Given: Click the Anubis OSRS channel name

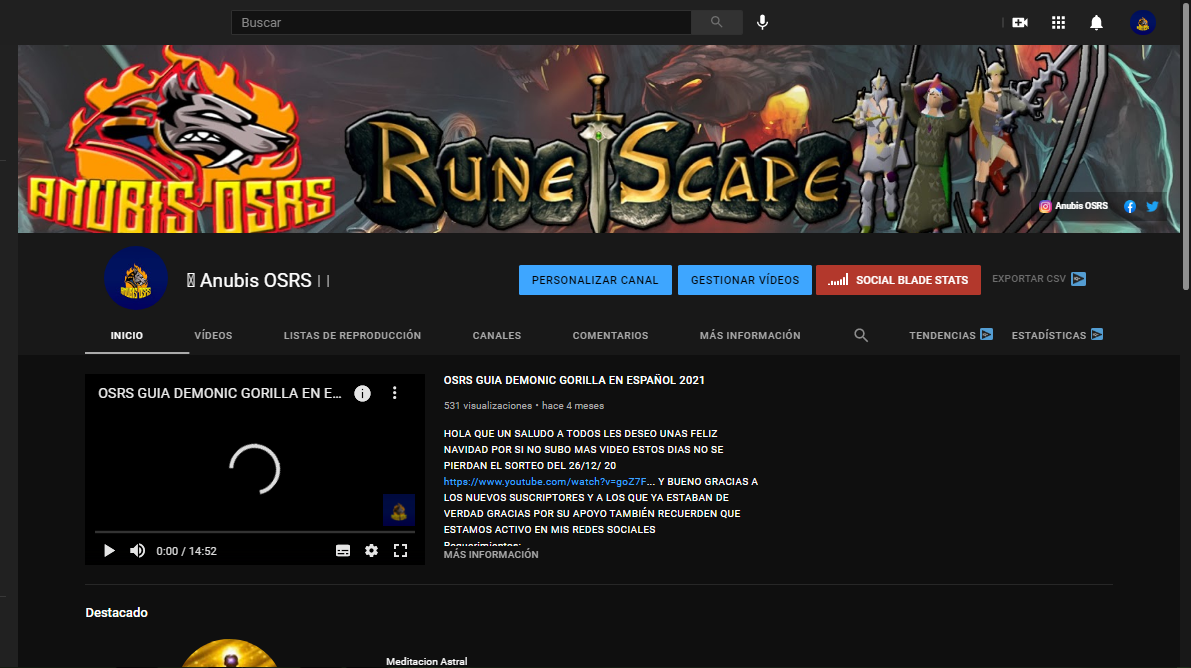Looking at the screenshot, I should 255,280.
